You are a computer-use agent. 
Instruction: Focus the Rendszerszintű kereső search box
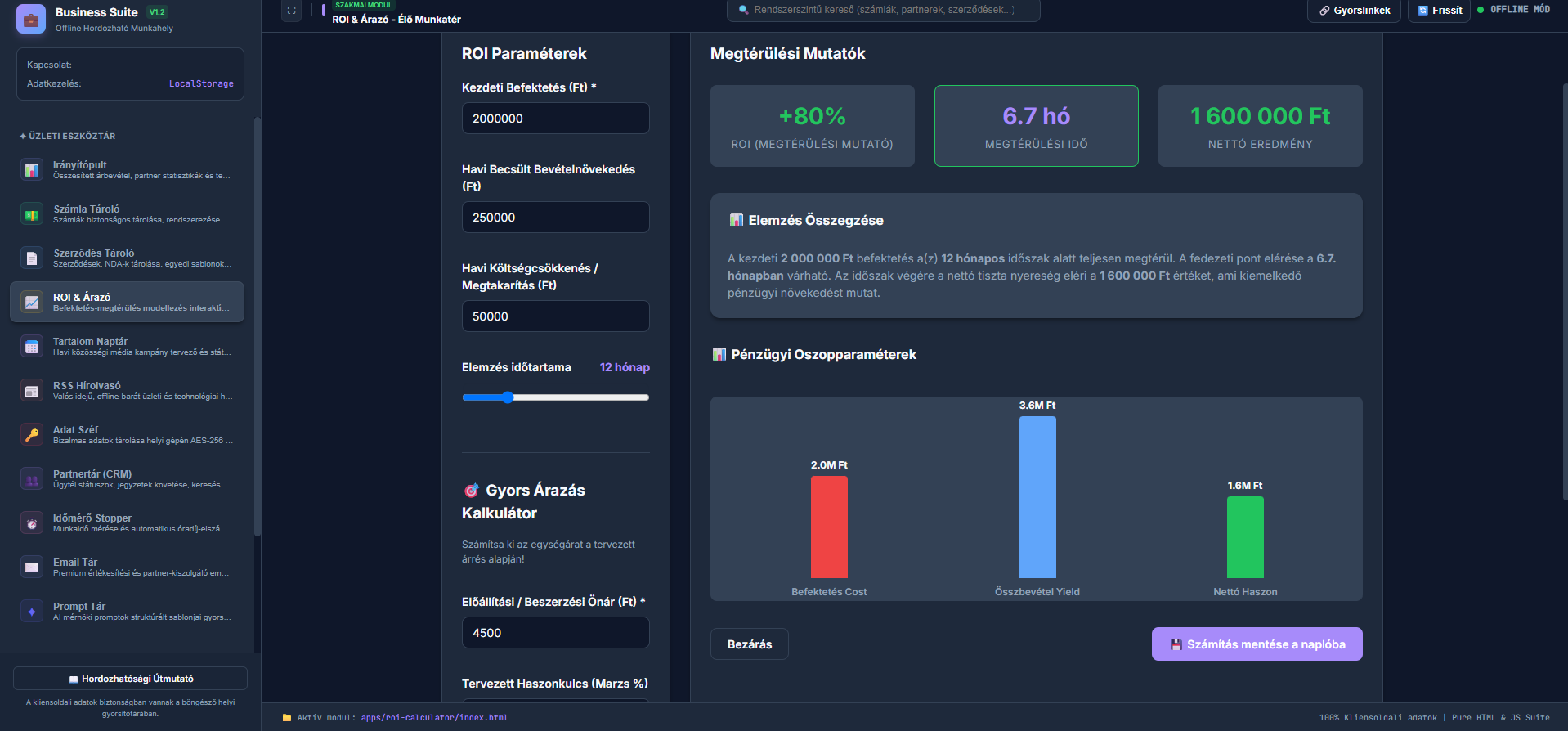[884, 11]
